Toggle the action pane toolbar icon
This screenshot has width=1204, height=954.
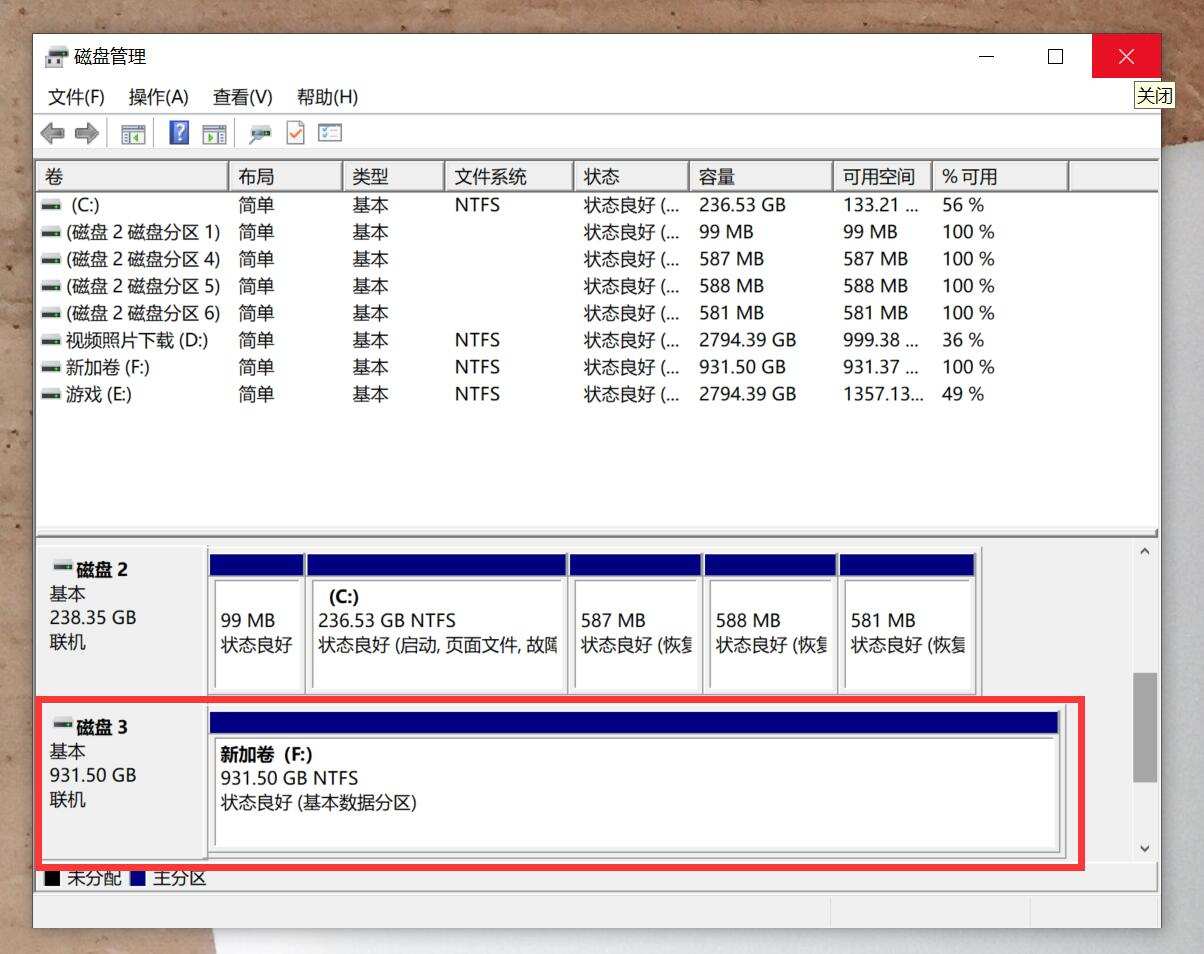coord(214,132)
